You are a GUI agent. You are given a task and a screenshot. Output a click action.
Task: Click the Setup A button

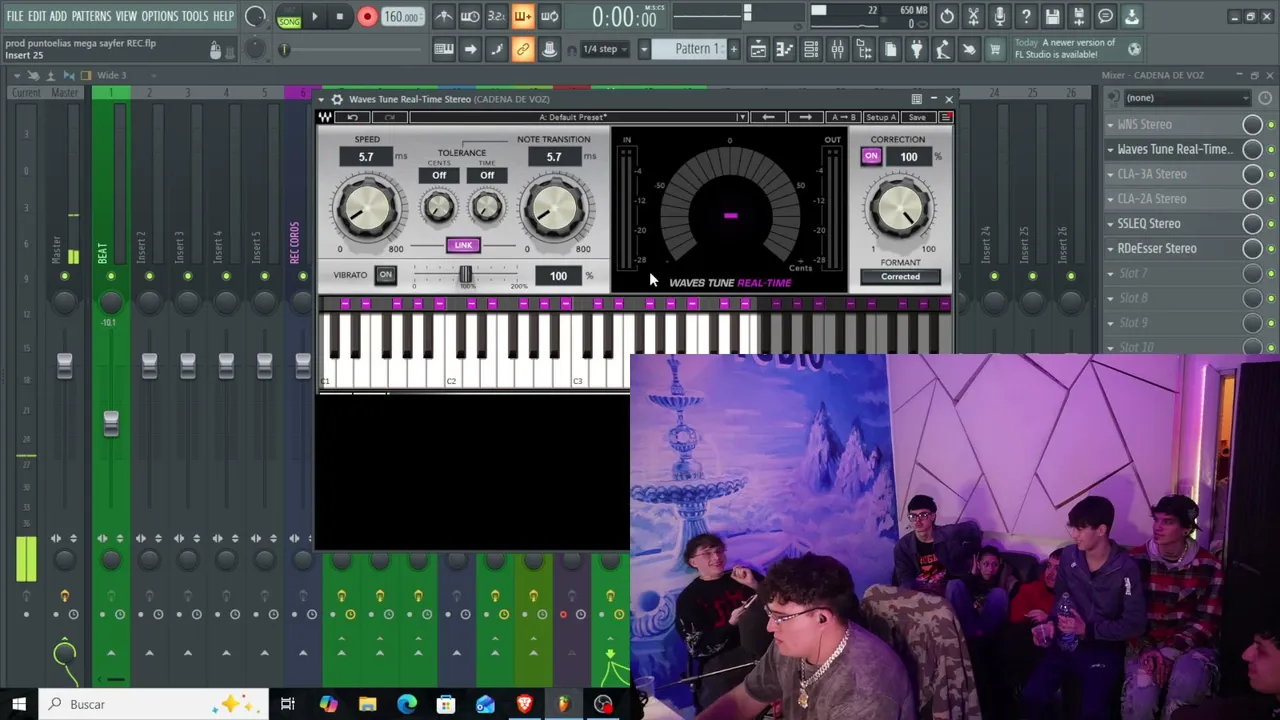click(x=880, y=118)
